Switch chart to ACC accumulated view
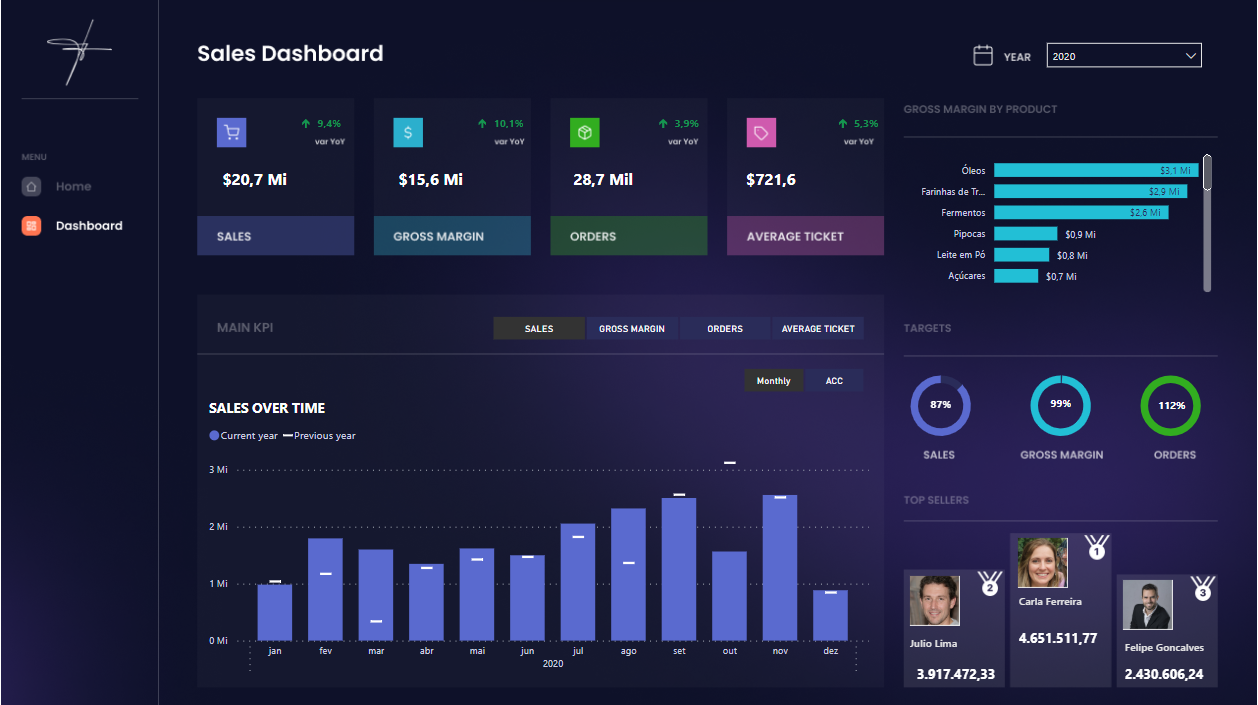The width and height of the screenshot is (1258, 705). coord(834,381)
